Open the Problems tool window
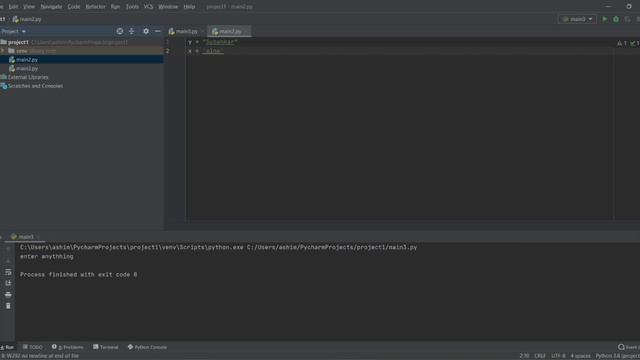640x360 pixels. [67, 347]
